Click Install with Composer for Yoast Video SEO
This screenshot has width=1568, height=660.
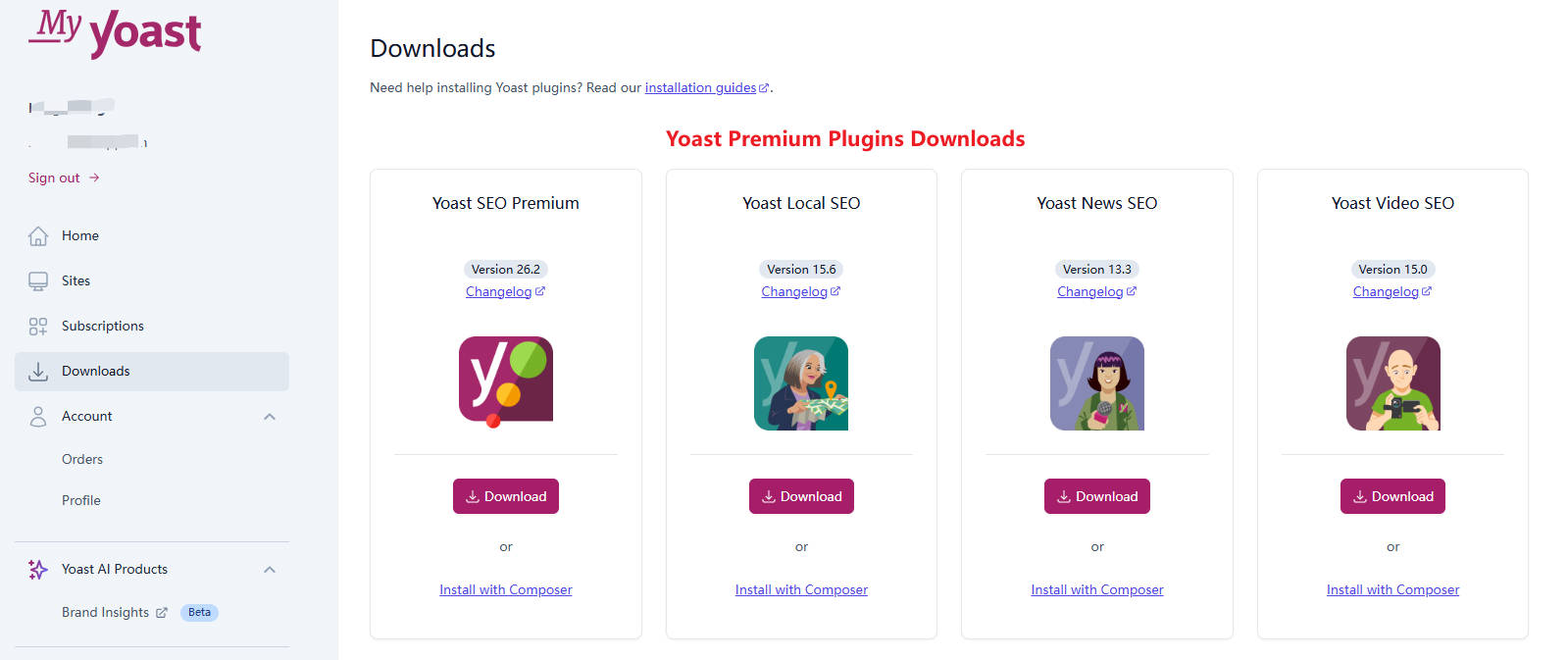(x=1392, y=589)
